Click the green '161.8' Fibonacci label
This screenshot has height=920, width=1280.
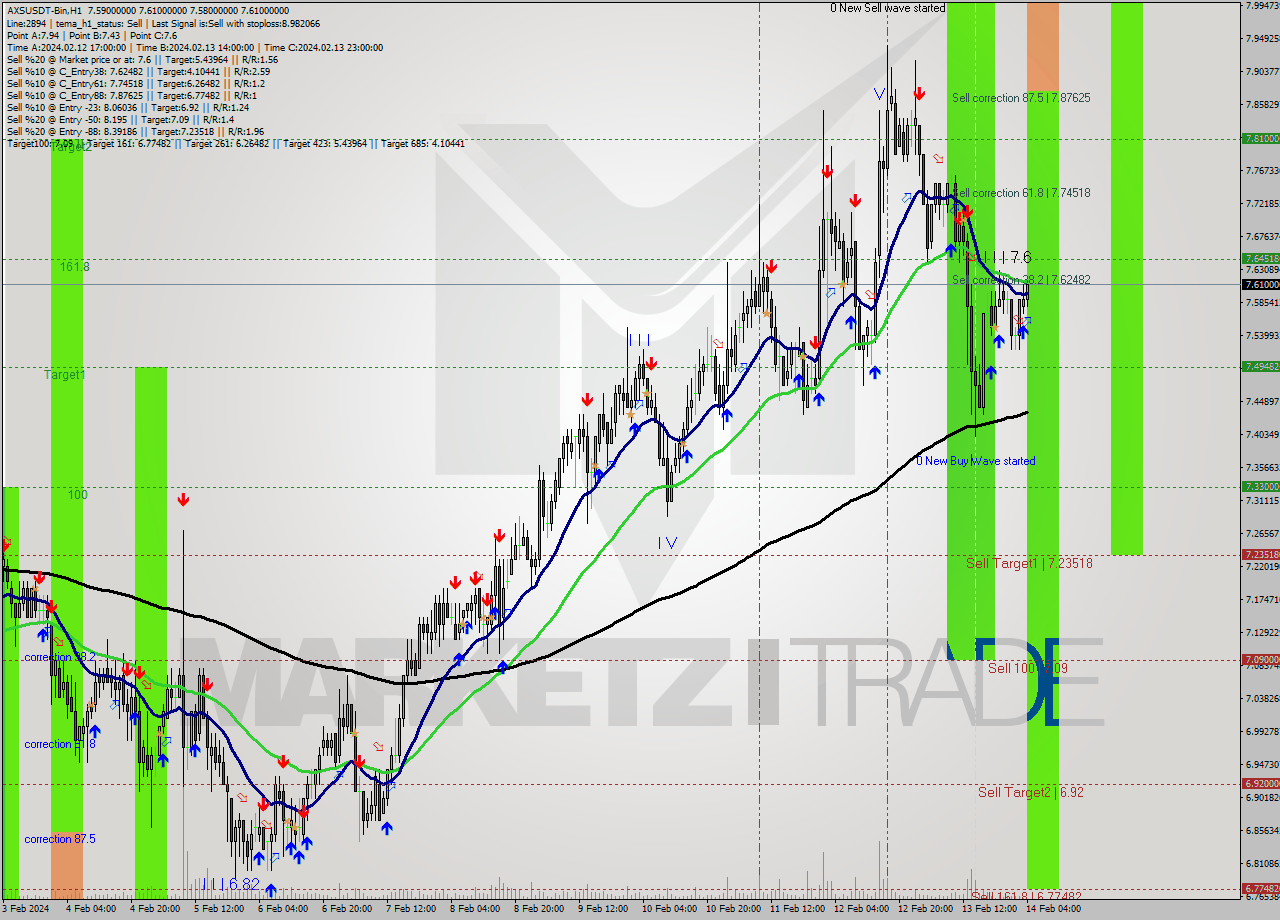click(75, 267)
